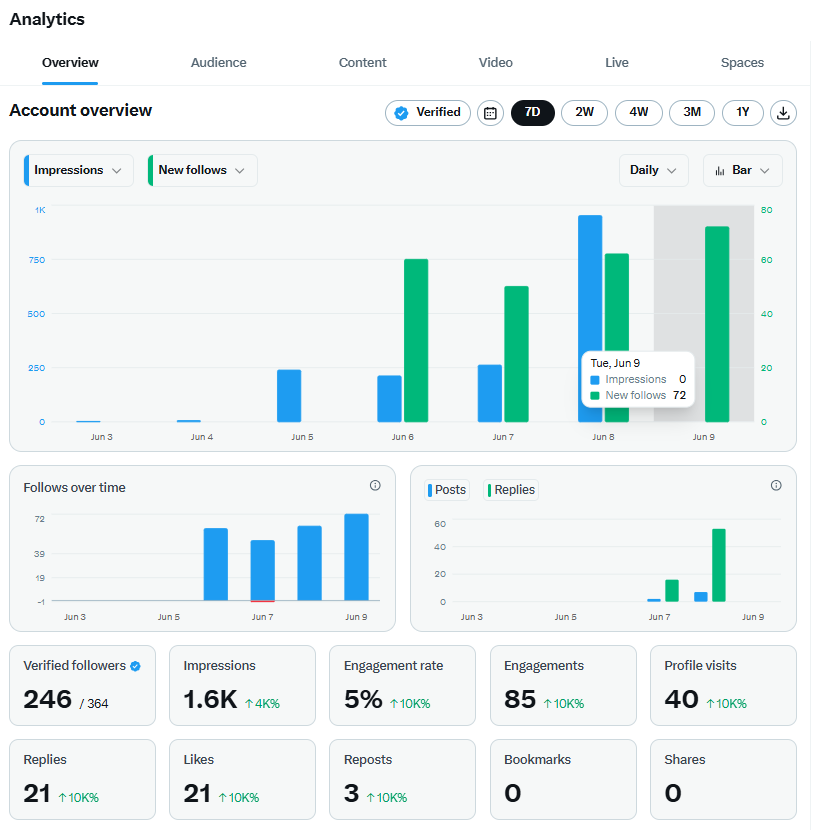Open the New follows metric dropdown
817x830 pixels.
click(x=203, y=170)
